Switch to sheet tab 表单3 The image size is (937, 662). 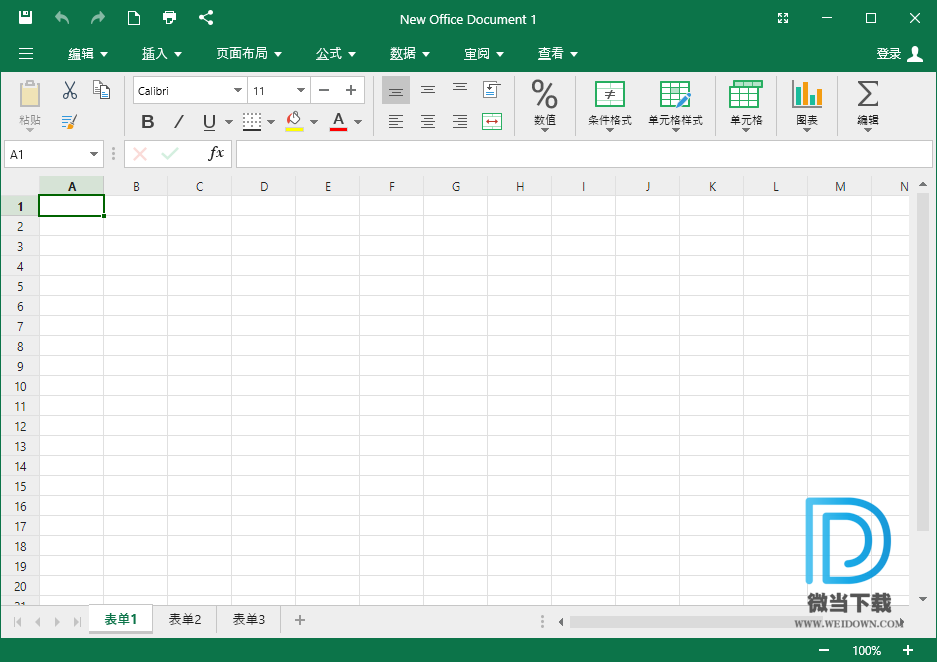click(249, 620)
